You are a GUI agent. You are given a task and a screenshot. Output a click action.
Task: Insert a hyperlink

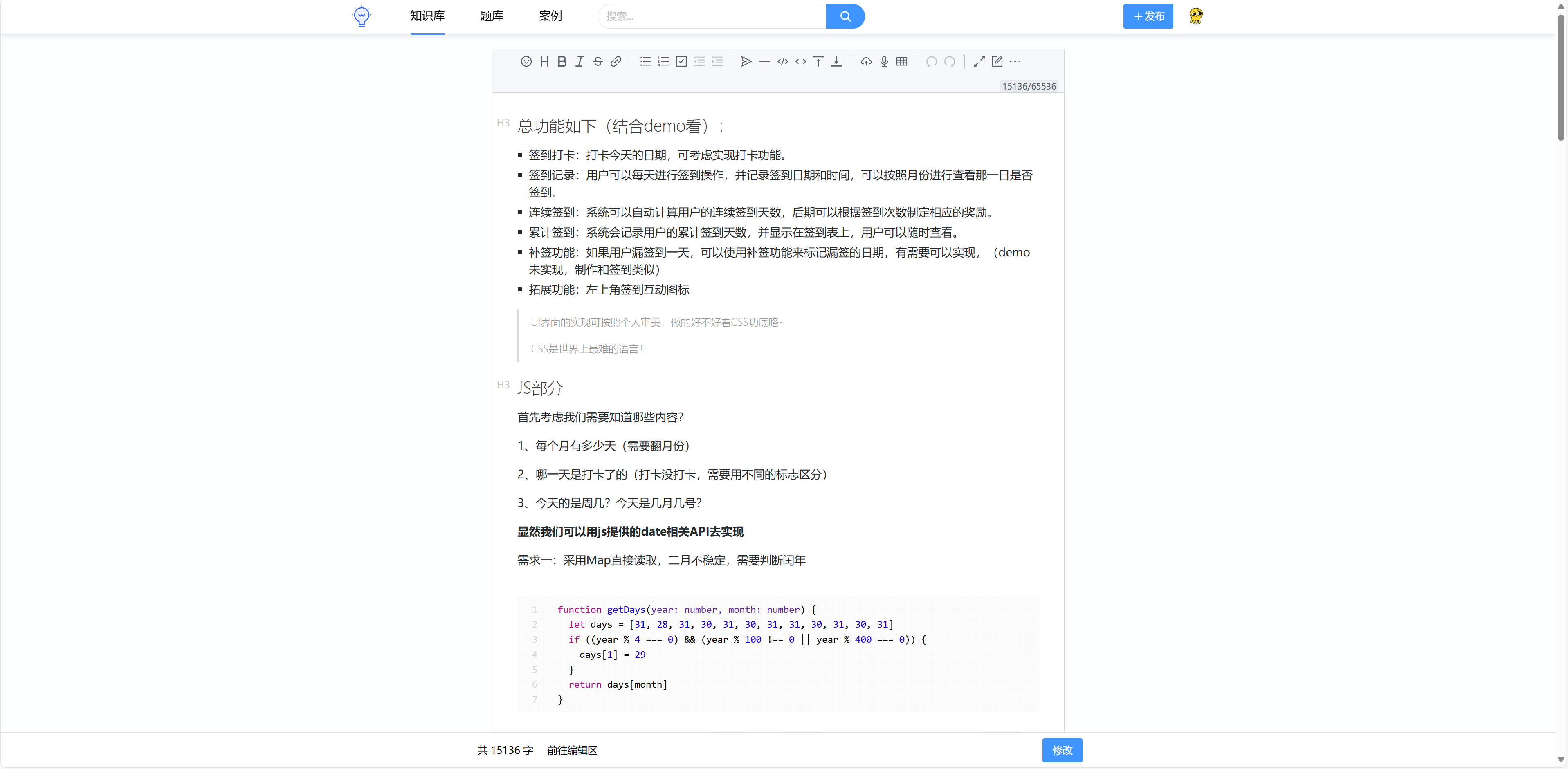[x=616, y=61]
